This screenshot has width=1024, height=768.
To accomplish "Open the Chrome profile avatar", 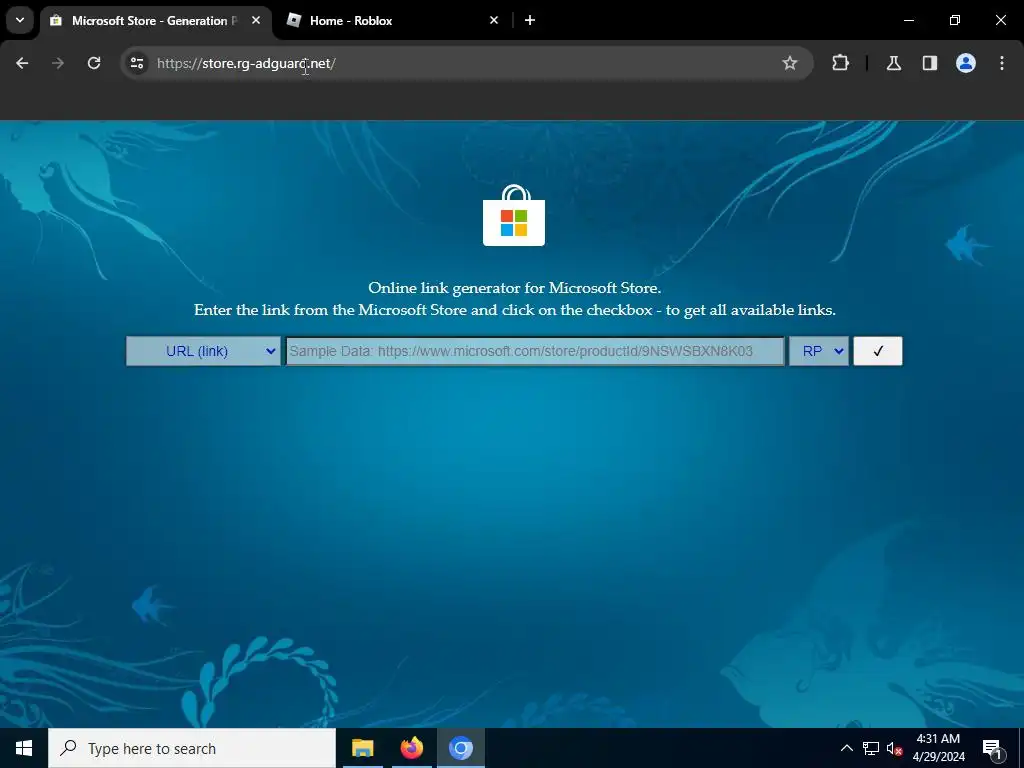I will click(x=965, y=63).
